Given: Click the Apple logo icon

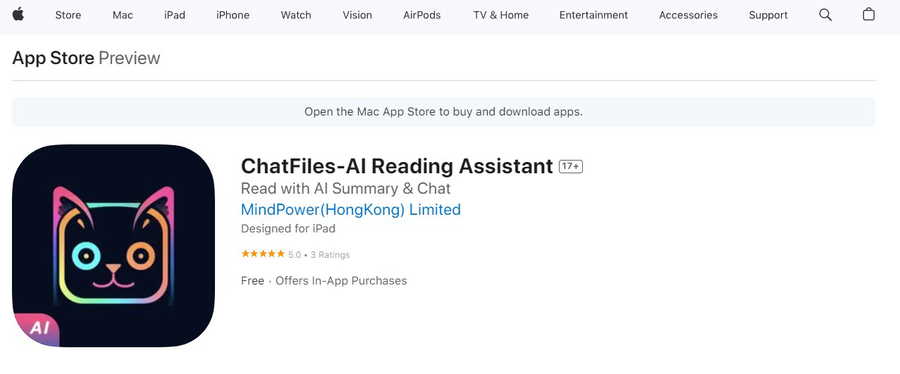Looking at the screenshot, I should [x=18, y=14].
